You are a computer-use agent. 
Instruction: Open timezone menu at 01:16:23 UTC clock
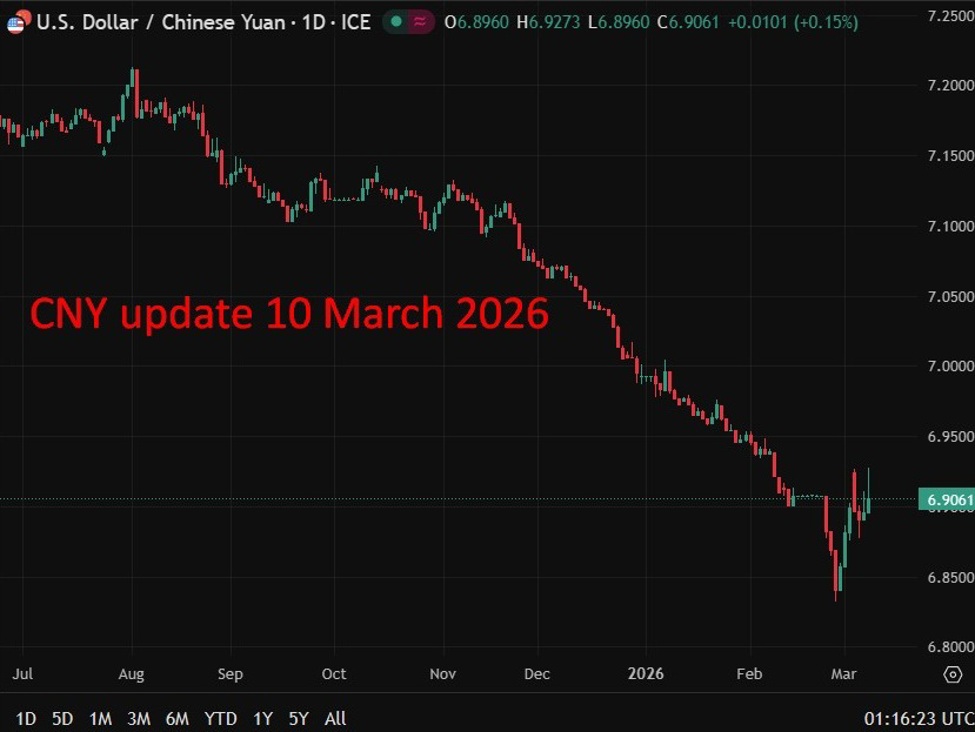(x=917, y=718)
